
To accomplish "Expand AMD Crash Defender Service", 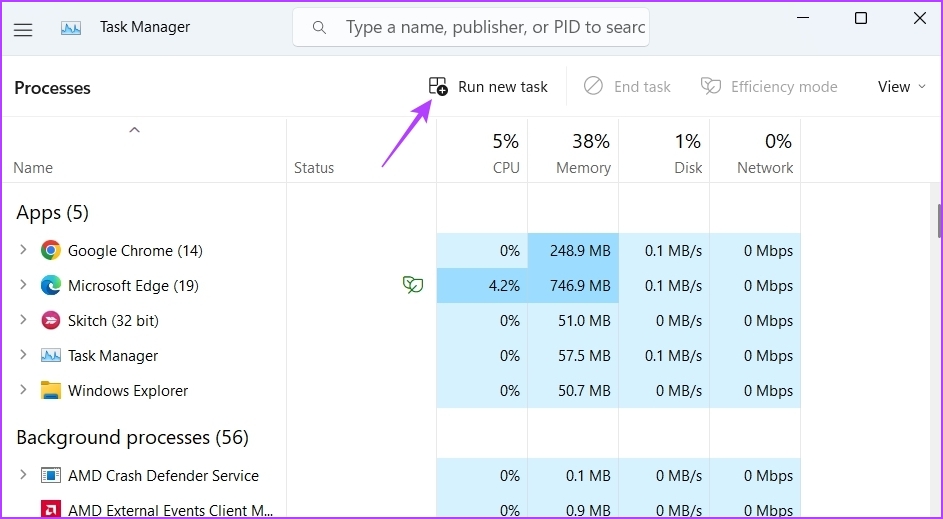I will pos(23,474).
